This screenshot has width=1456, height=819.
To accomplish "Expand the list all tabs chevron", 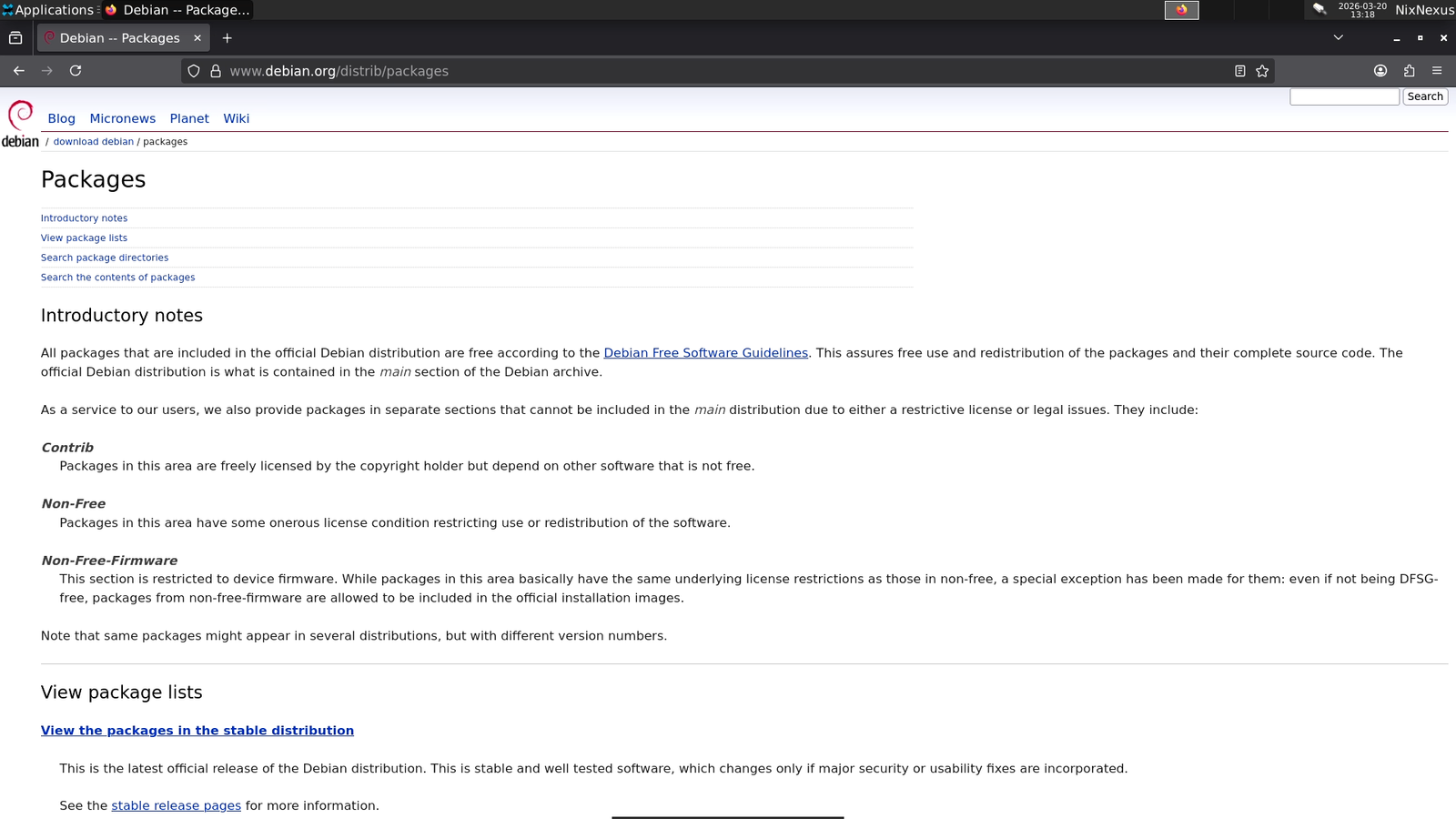I will click(1338, 38).
